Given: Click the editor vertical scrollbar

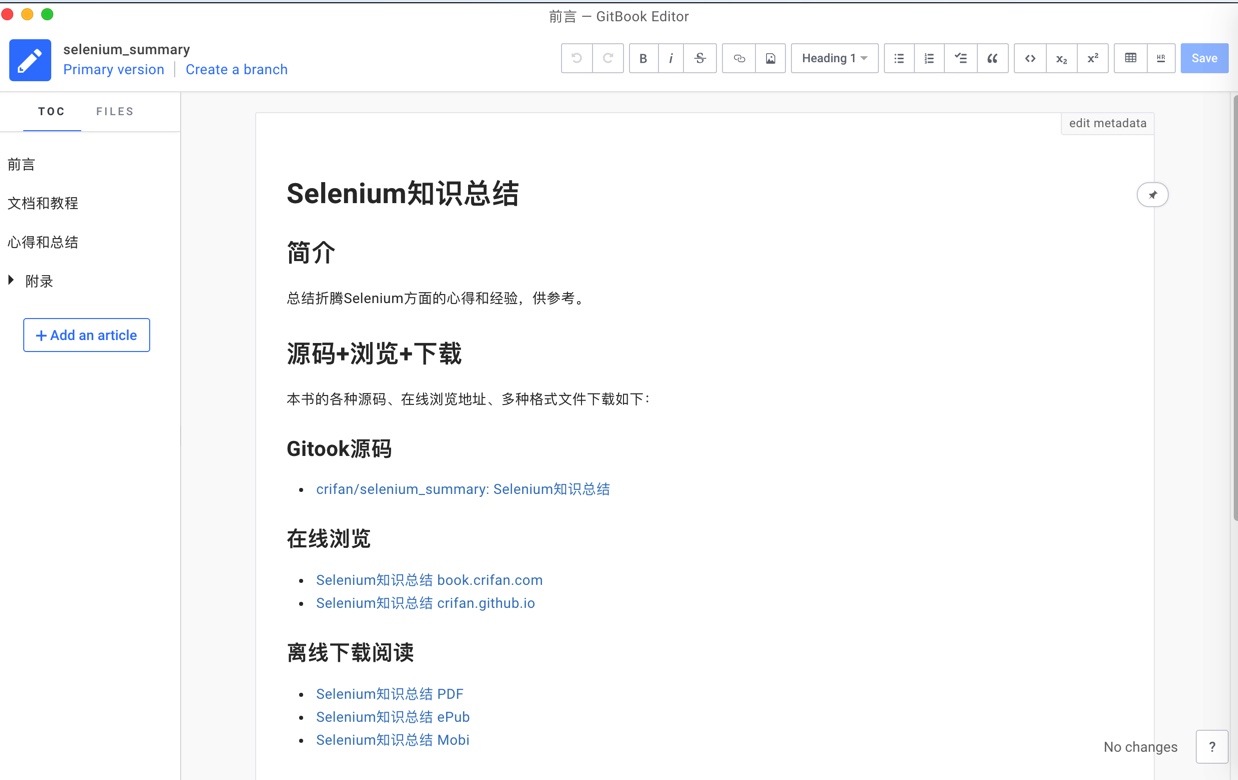Looking at the screenshot, I should (x=1234, y=308).
